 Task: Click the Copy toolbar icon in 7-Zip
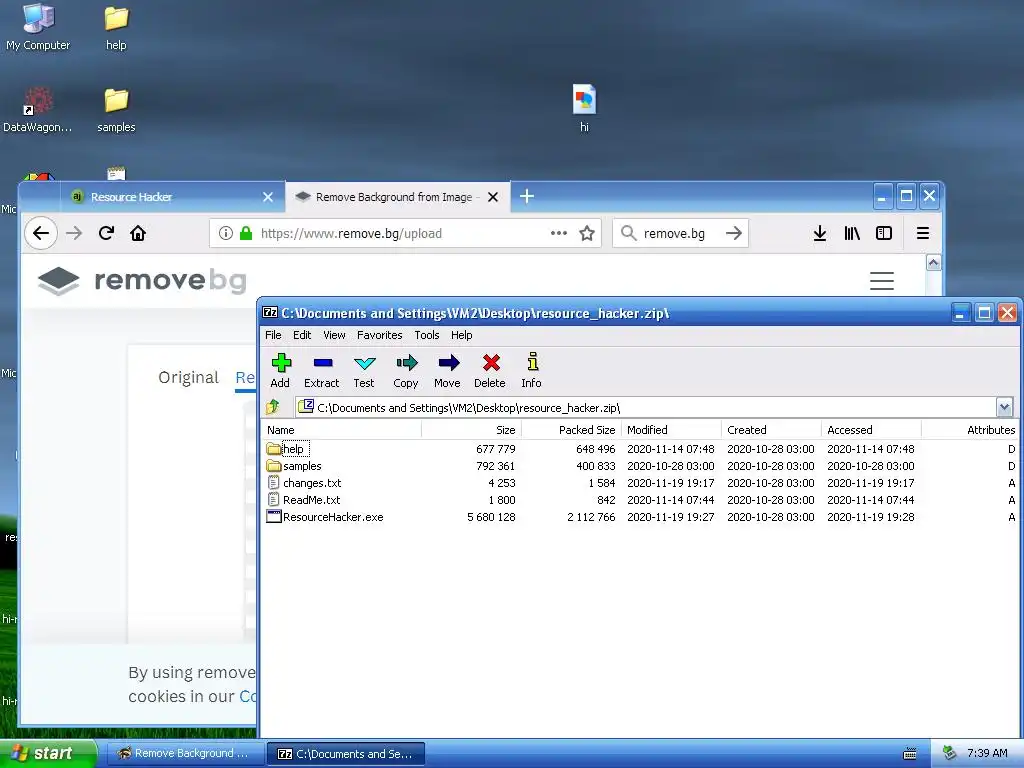point(406,370)
